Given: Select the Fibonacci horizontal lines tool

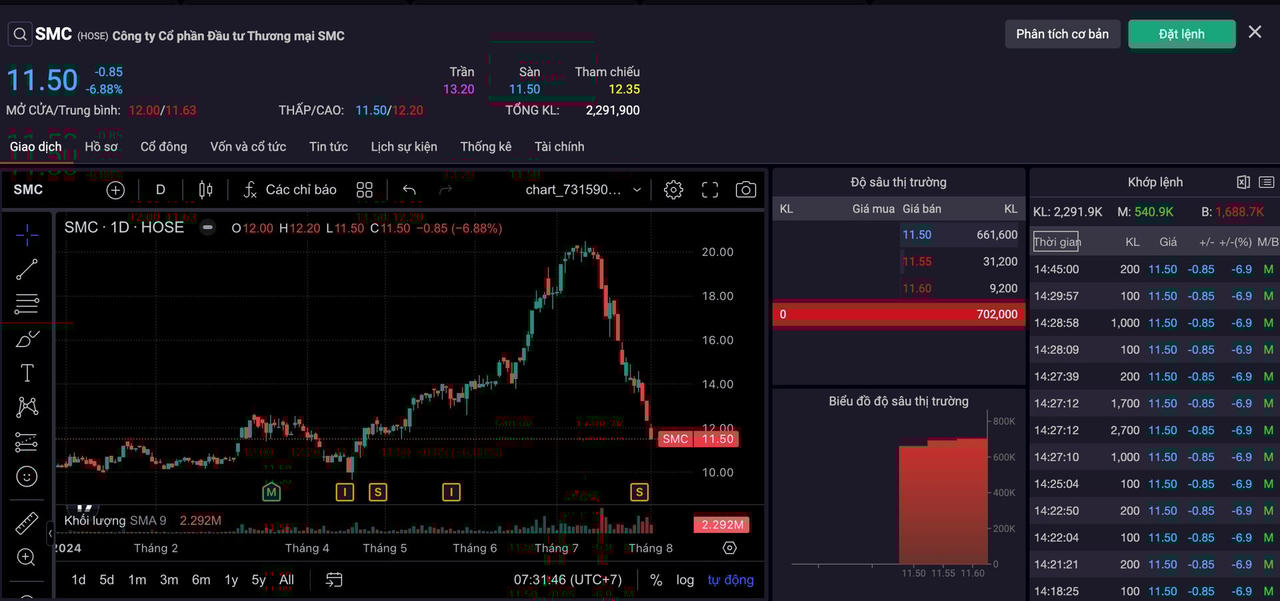Looking at the screenshot, I should (x=27, y=304).
